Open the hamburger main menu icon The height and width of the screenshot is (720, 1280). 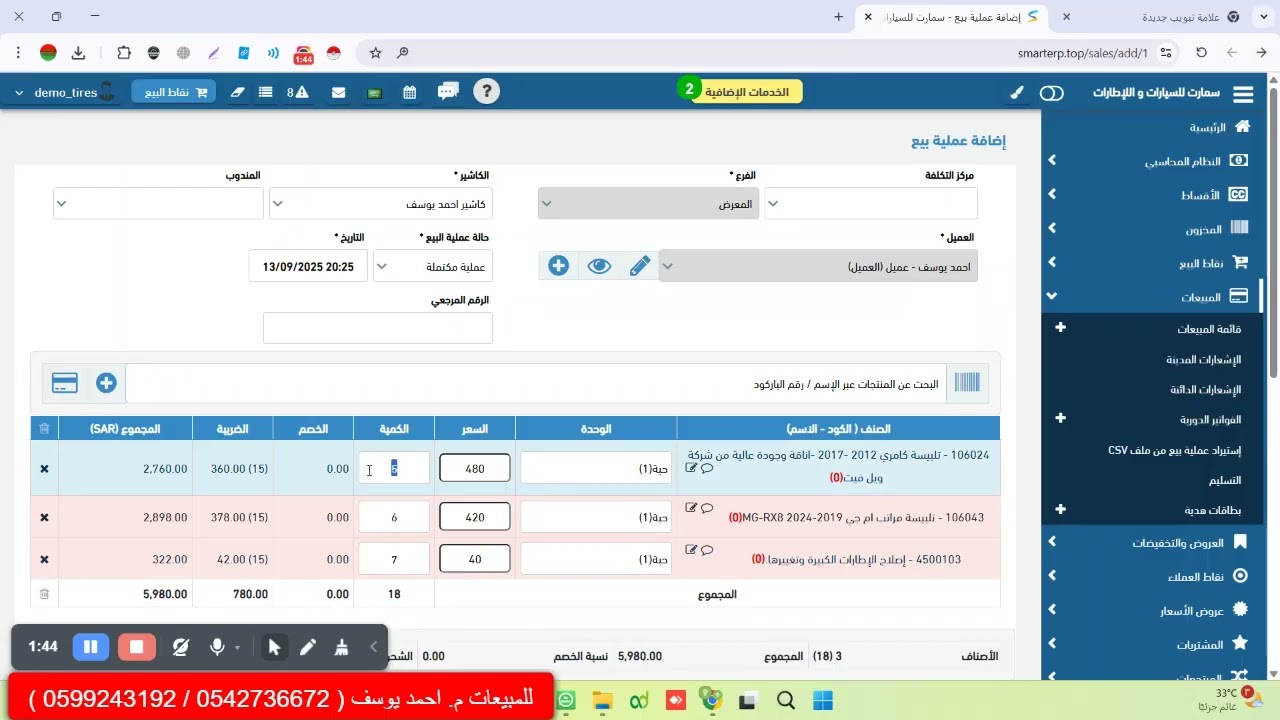[x=1243, y=93]
